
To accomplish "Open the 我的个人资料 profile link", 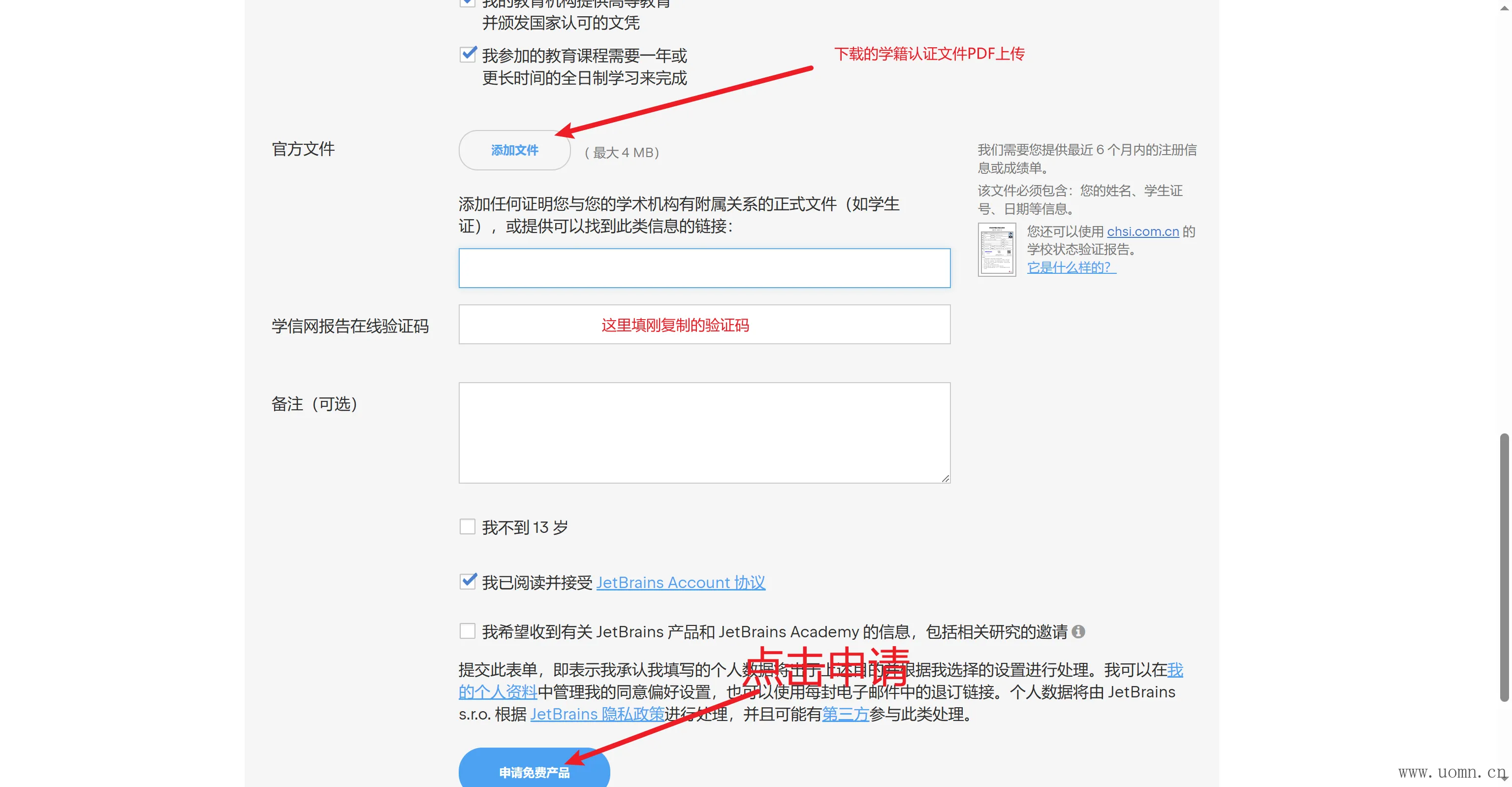I will point(498,692).
